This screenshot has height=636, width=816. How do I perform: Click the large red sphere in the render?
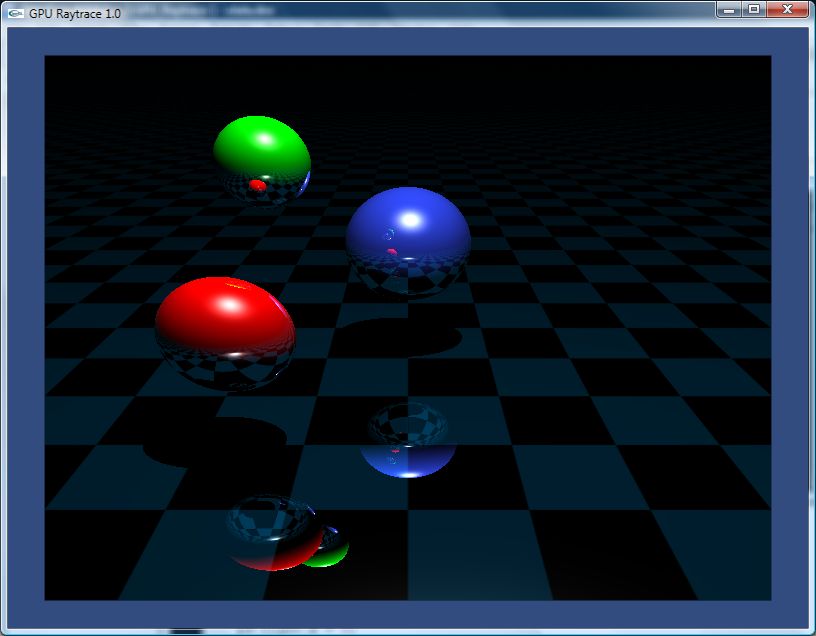coord(225,333)
